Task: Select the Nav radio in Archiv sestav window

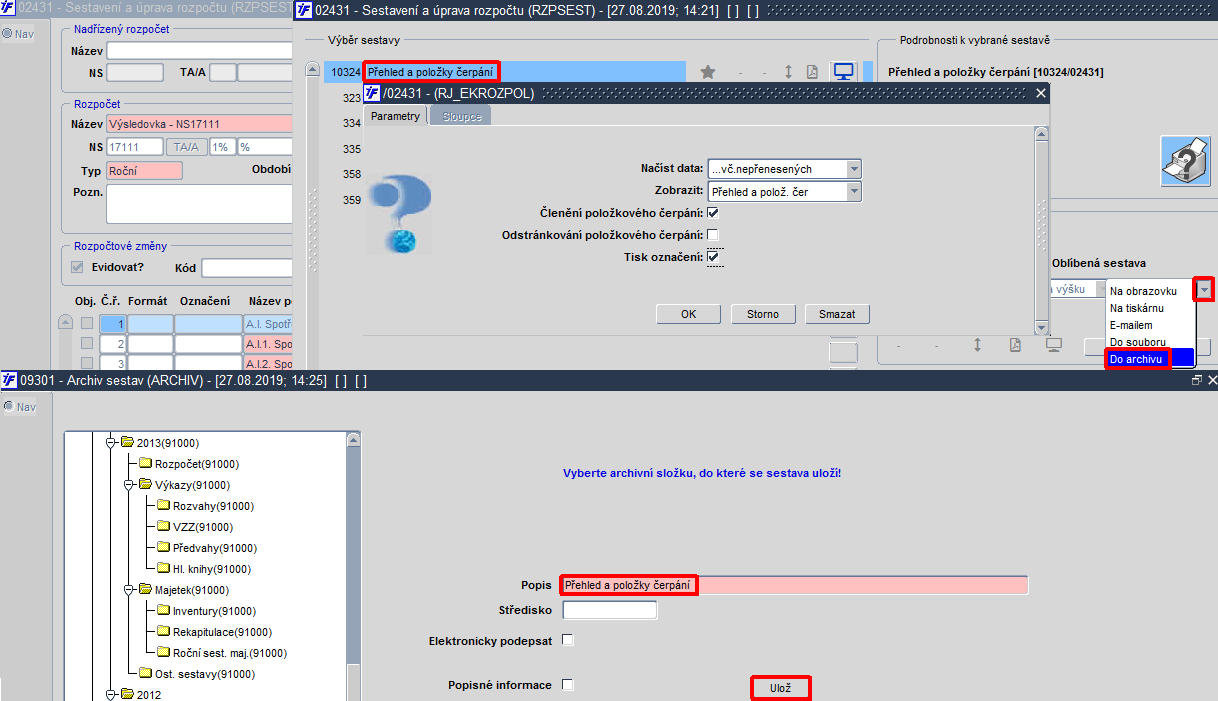Action: 7,406
